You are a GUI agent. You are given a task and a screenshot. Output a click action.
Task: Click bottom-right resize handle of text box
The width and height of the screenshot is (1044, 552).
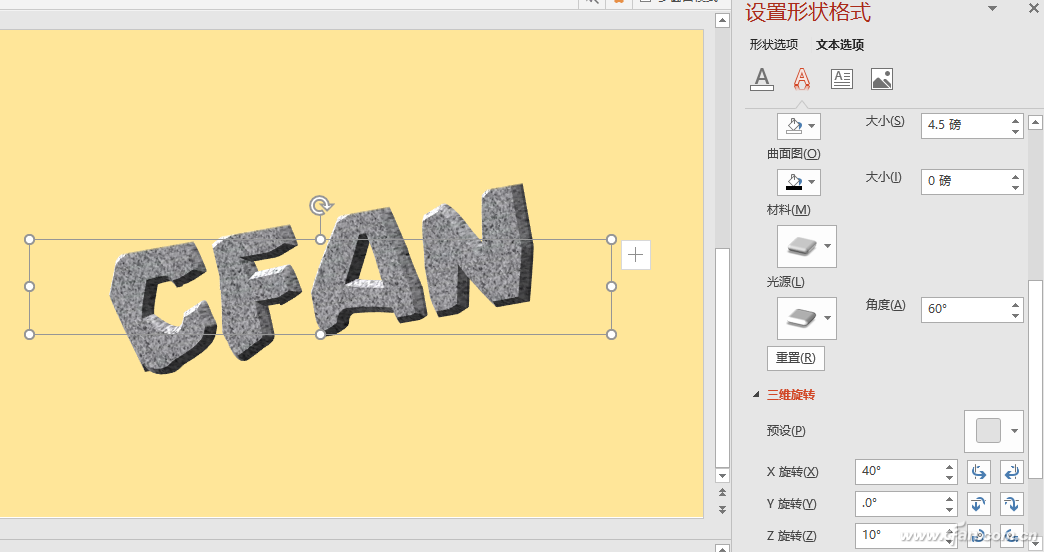point(611,334)
